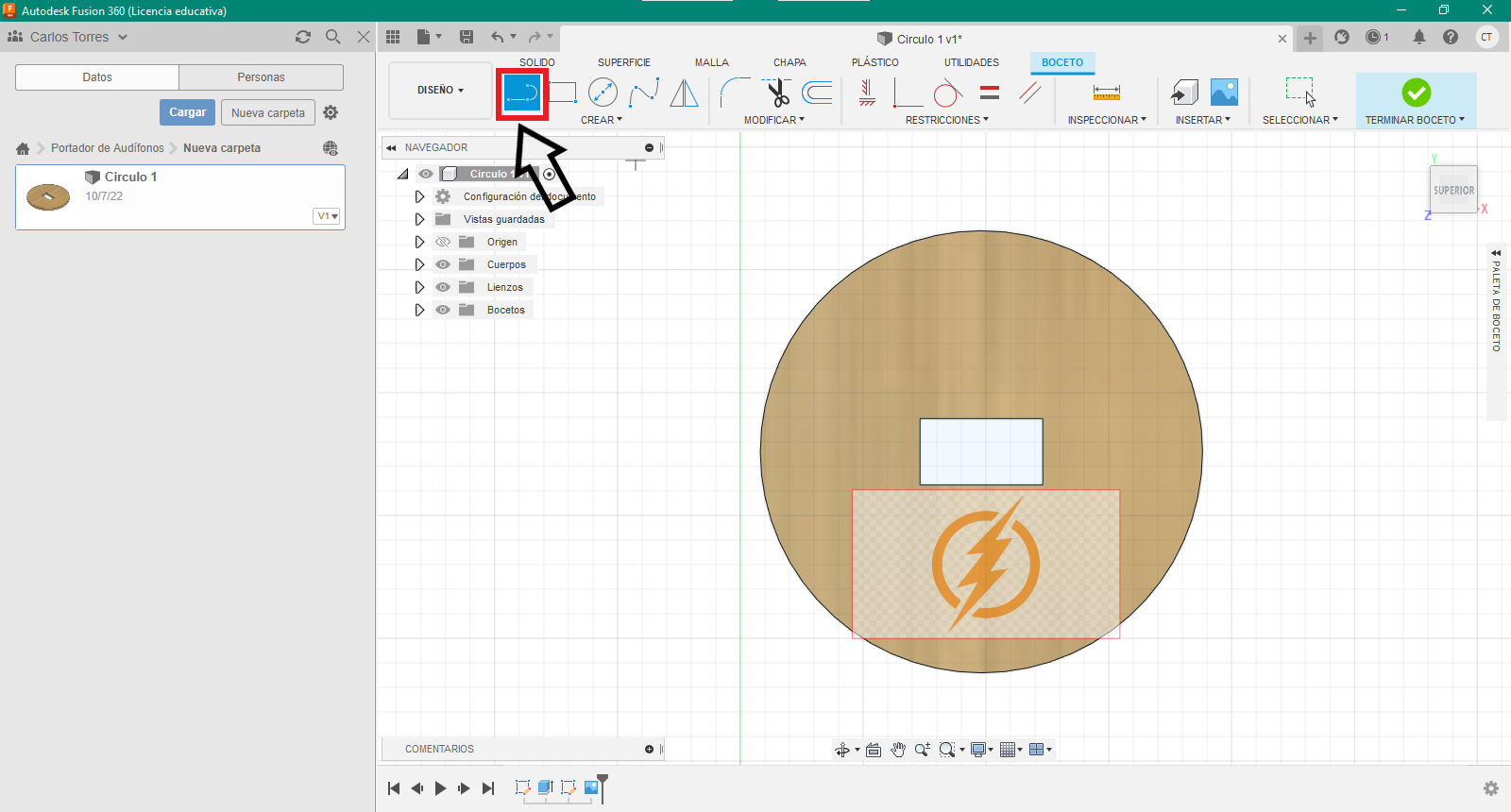The height and width of the screenshot is (812, 1511).
Task: Click the Zoom magnifier tool
Action: pyautogui.click(x=923, y=750)
